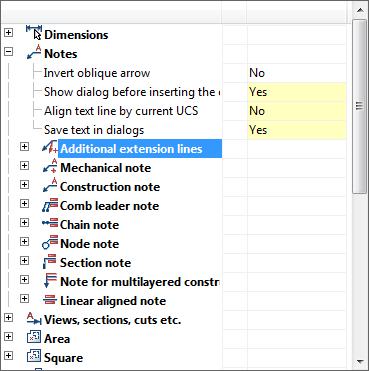Click the Notes leader arrow icon
This screenshot has width=369, height=371.
tap(34, 52)
